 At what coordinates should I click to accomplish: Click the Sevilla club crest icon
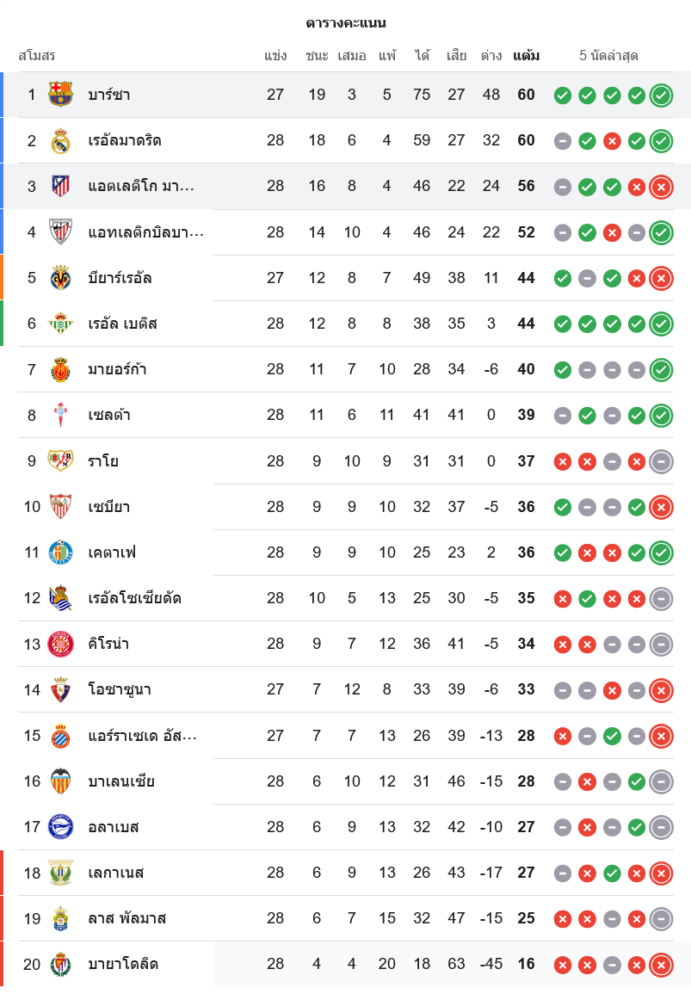61,507
